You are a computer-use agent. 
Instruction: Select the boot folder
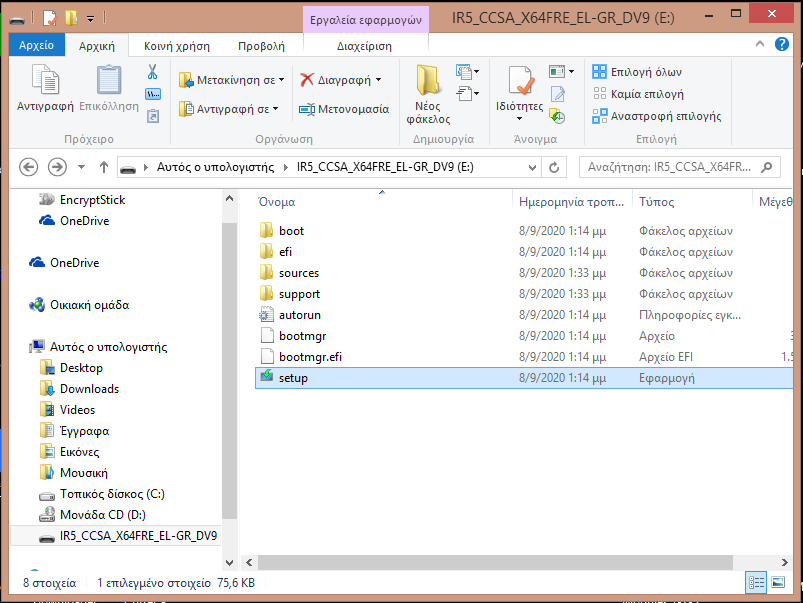(x=523, y=231)
